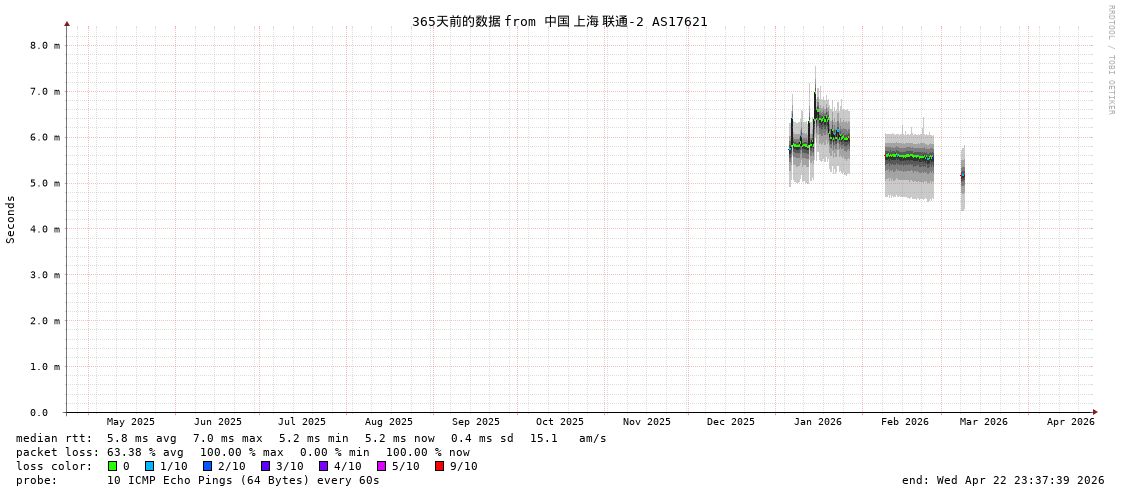Click the light blue 1/10 loss swatch

coord(149,466)
